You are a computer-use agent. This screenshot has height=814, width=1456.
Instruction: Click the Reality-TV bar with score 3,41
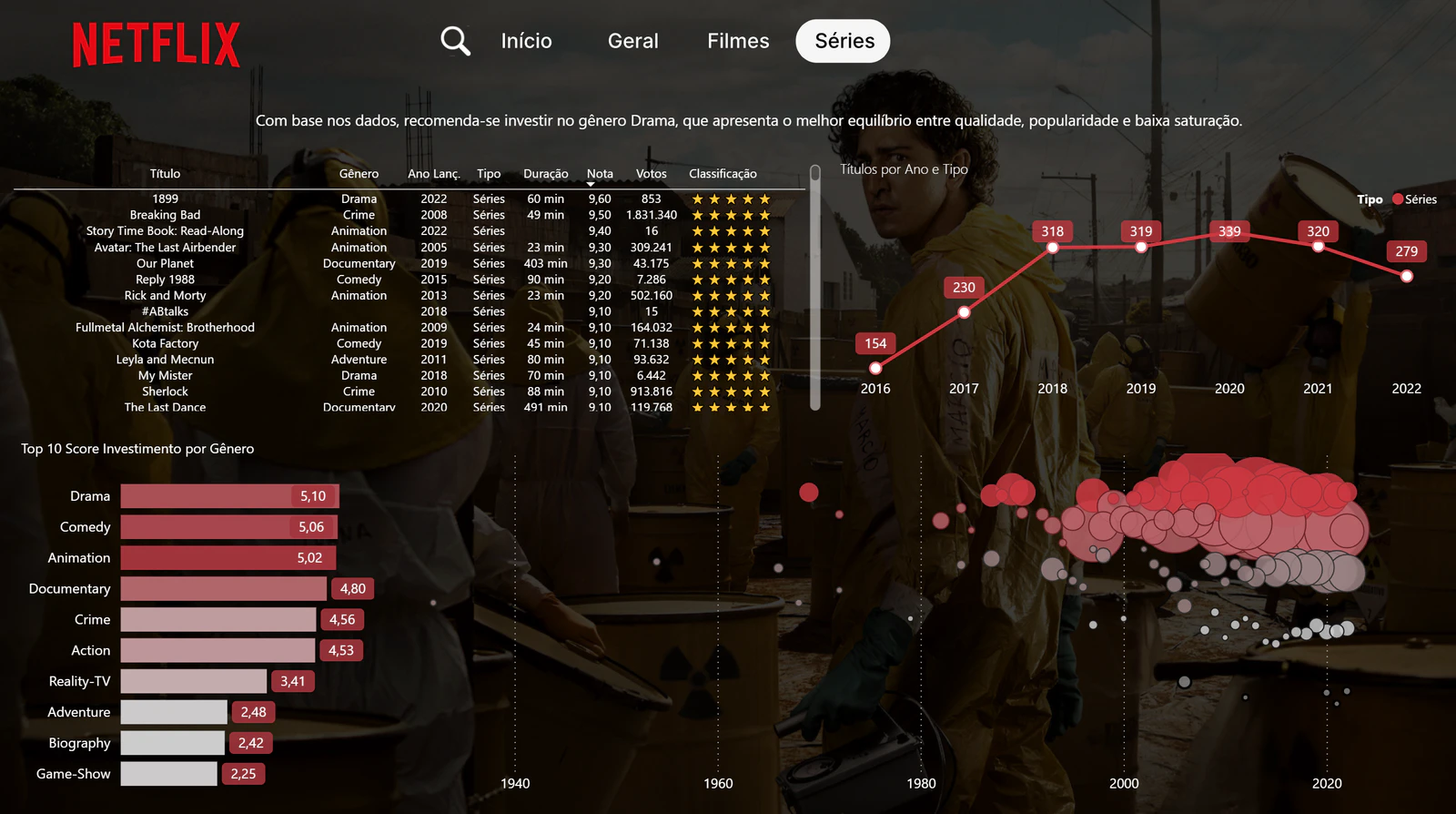(x=194, y=681)
